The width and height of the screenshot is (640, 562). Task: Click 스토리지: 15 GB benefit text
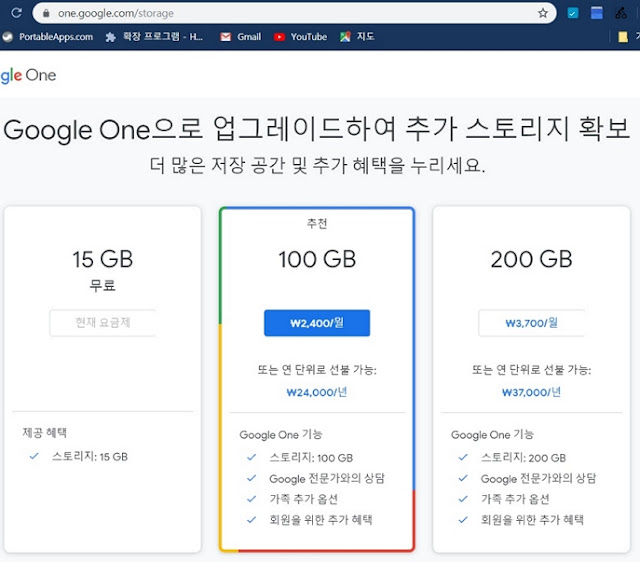click(90, 457)
